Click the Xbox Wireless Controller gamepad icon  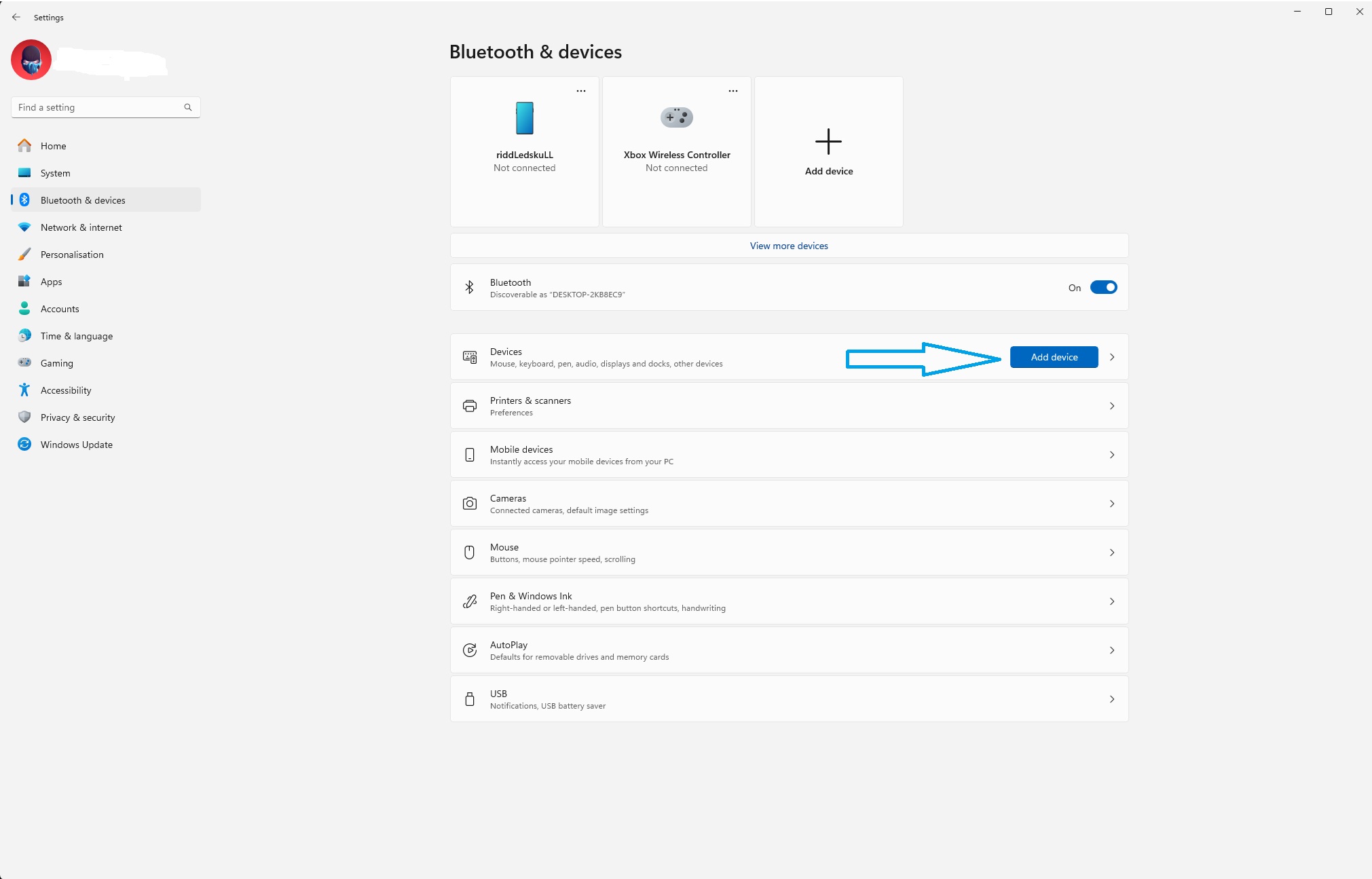click(676, 117)
